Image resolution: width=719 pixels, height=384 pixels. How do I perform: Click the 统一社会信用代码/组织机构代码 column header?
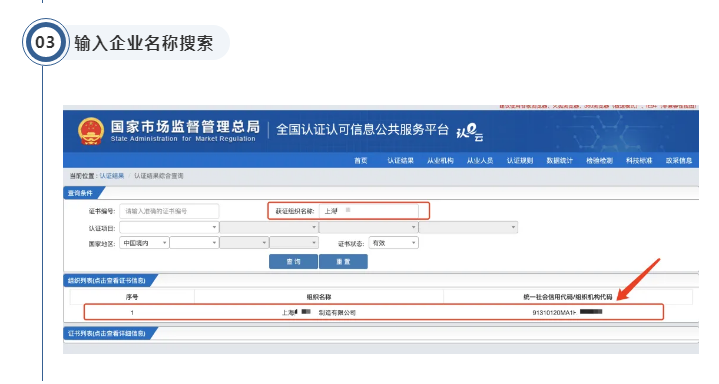[568, 297]
